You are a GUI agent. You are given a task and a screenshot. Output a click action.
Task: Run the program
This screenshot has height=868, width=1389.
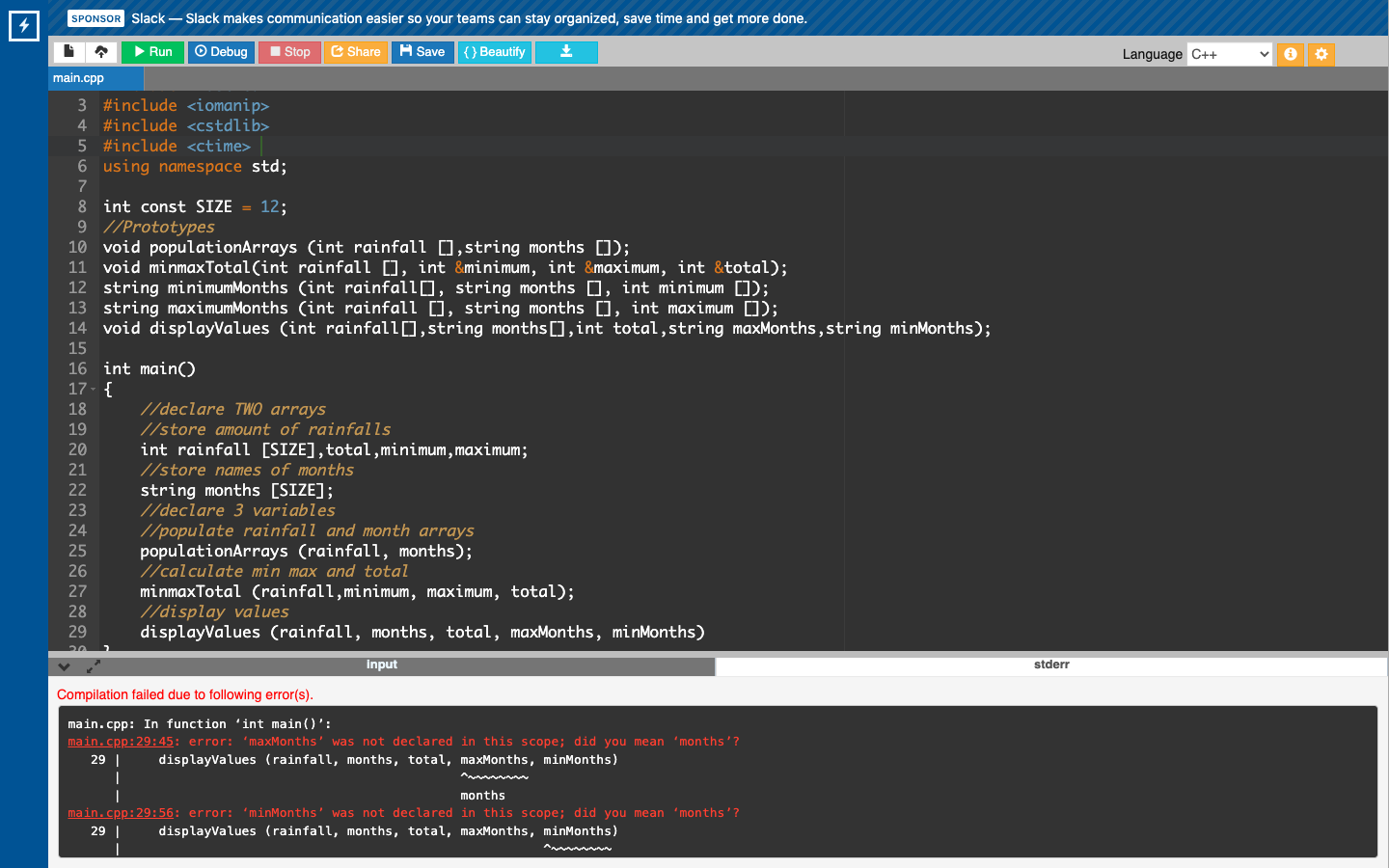point(152,52)
